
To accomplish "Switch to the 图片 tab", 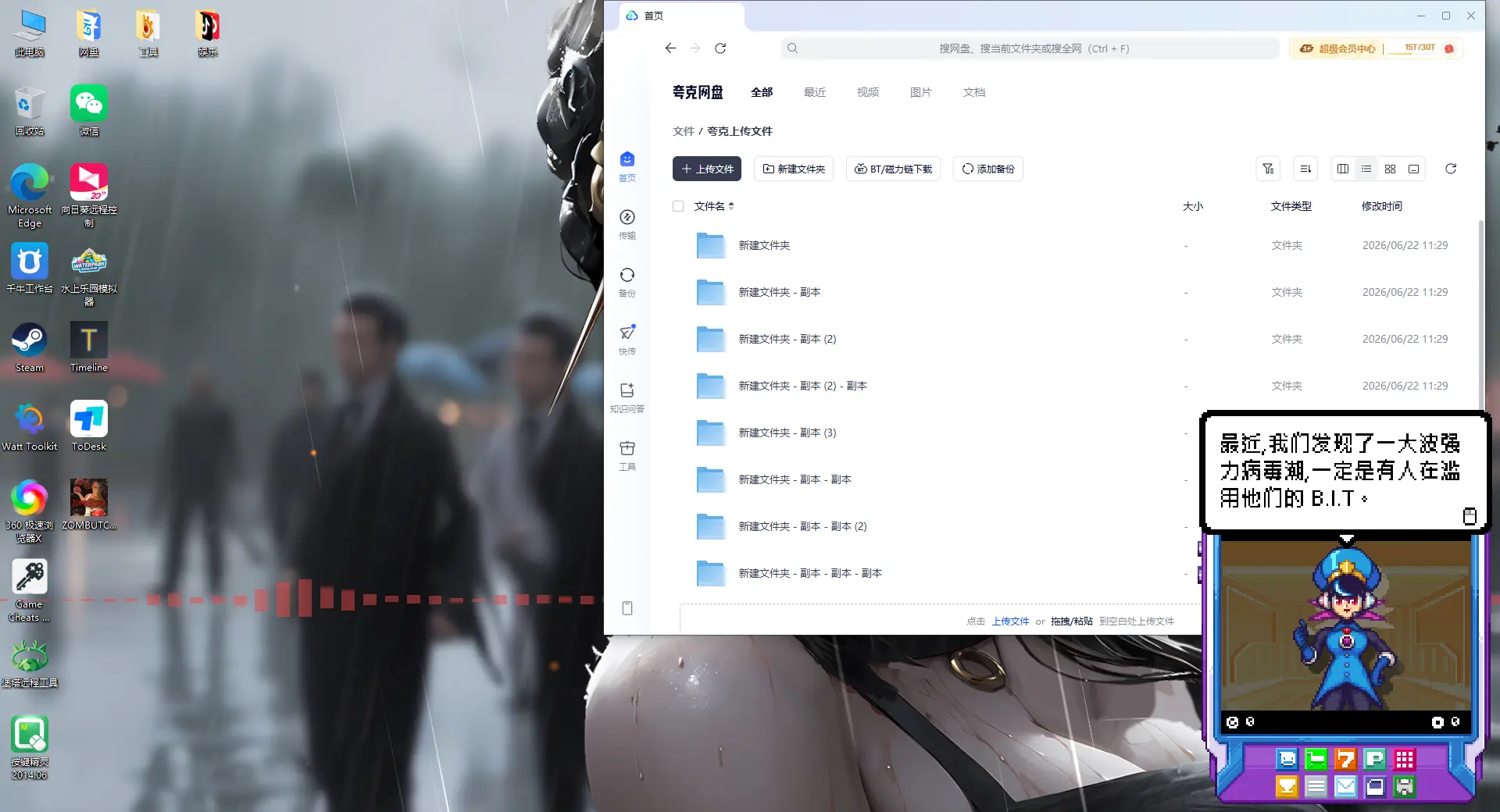I will point(921,92).
